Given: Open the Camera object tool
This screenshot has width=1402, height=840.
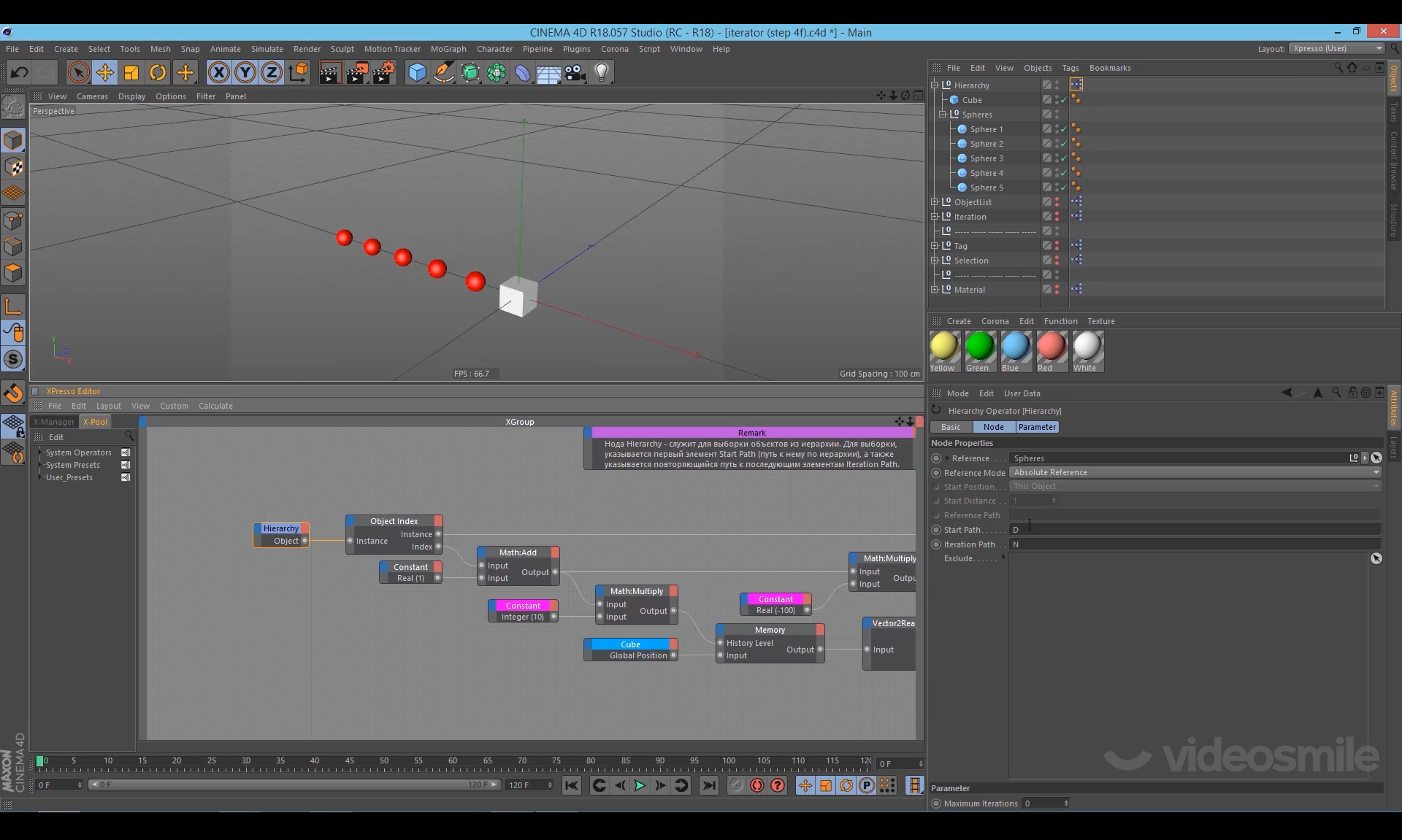Looking at the screenshot, I should click(x=575, y=72).
